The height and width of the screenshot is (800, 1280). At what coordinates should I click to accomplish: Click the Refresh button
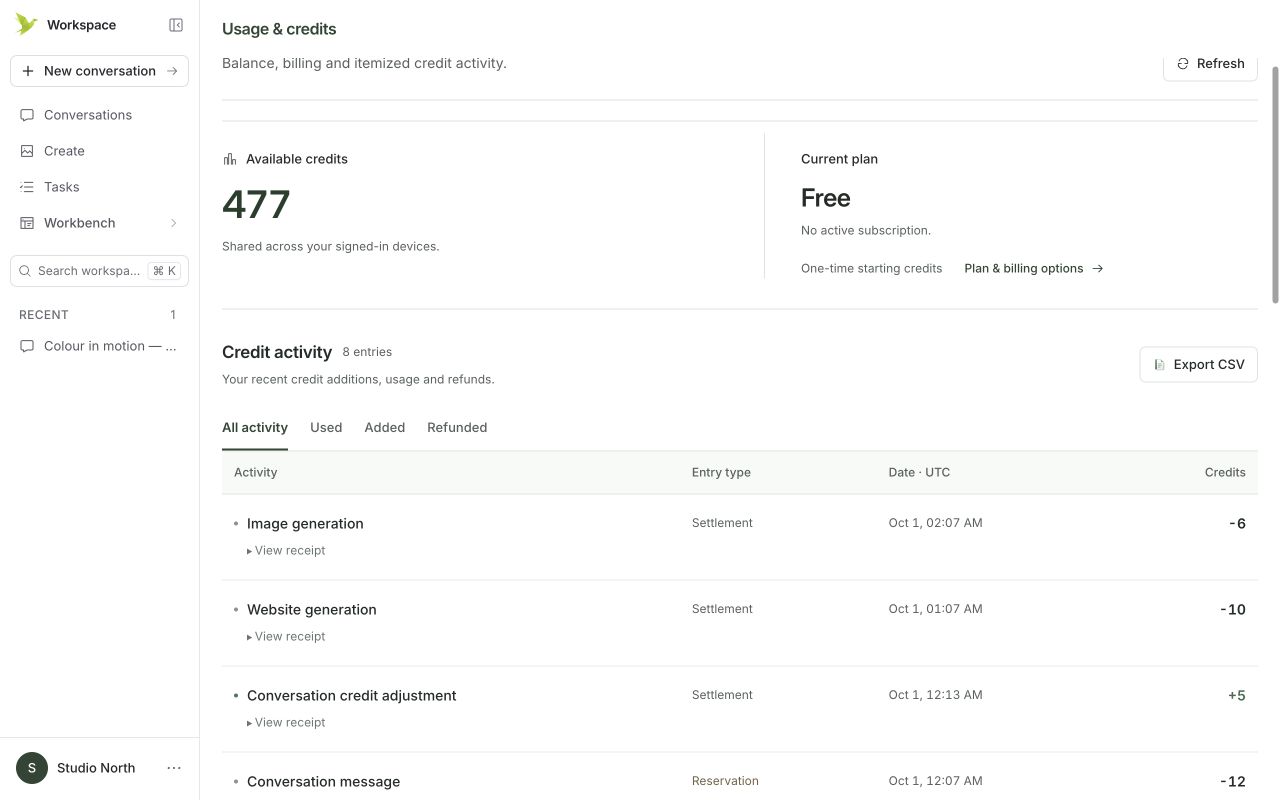[x=1210, y=63]
